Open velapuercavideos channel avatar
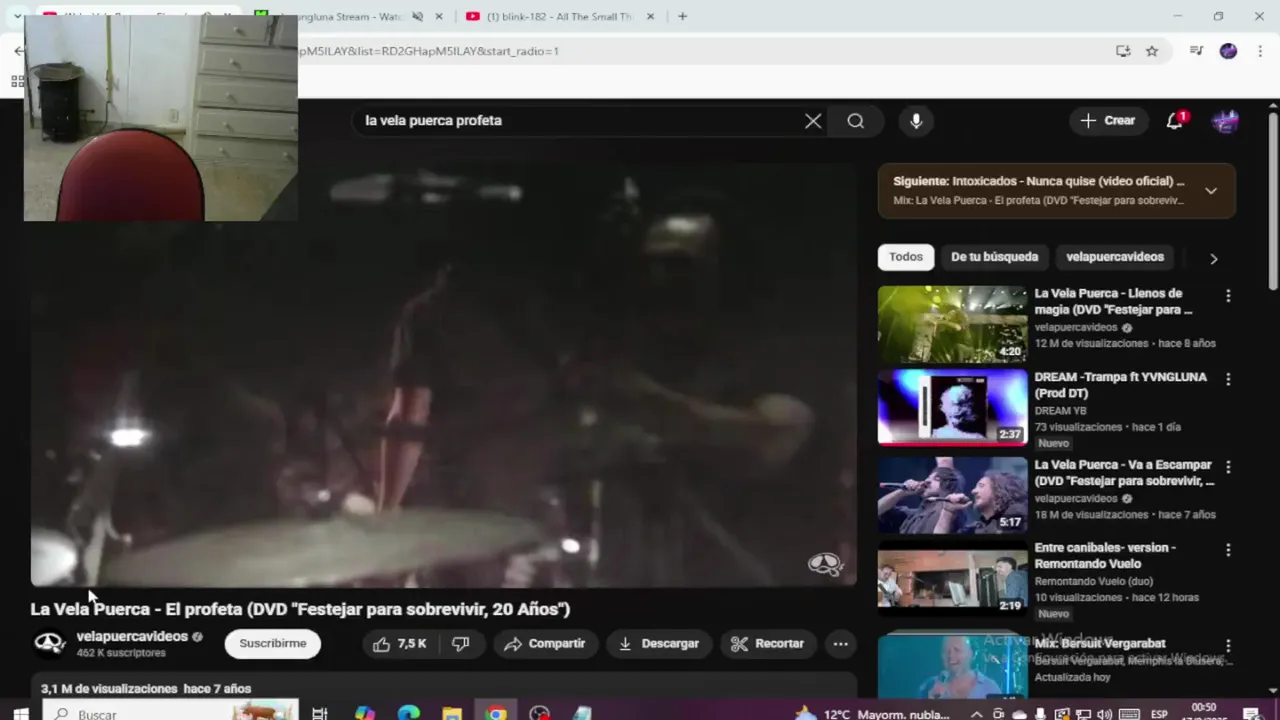This screenshot has width=1280, height=720. 50,643
